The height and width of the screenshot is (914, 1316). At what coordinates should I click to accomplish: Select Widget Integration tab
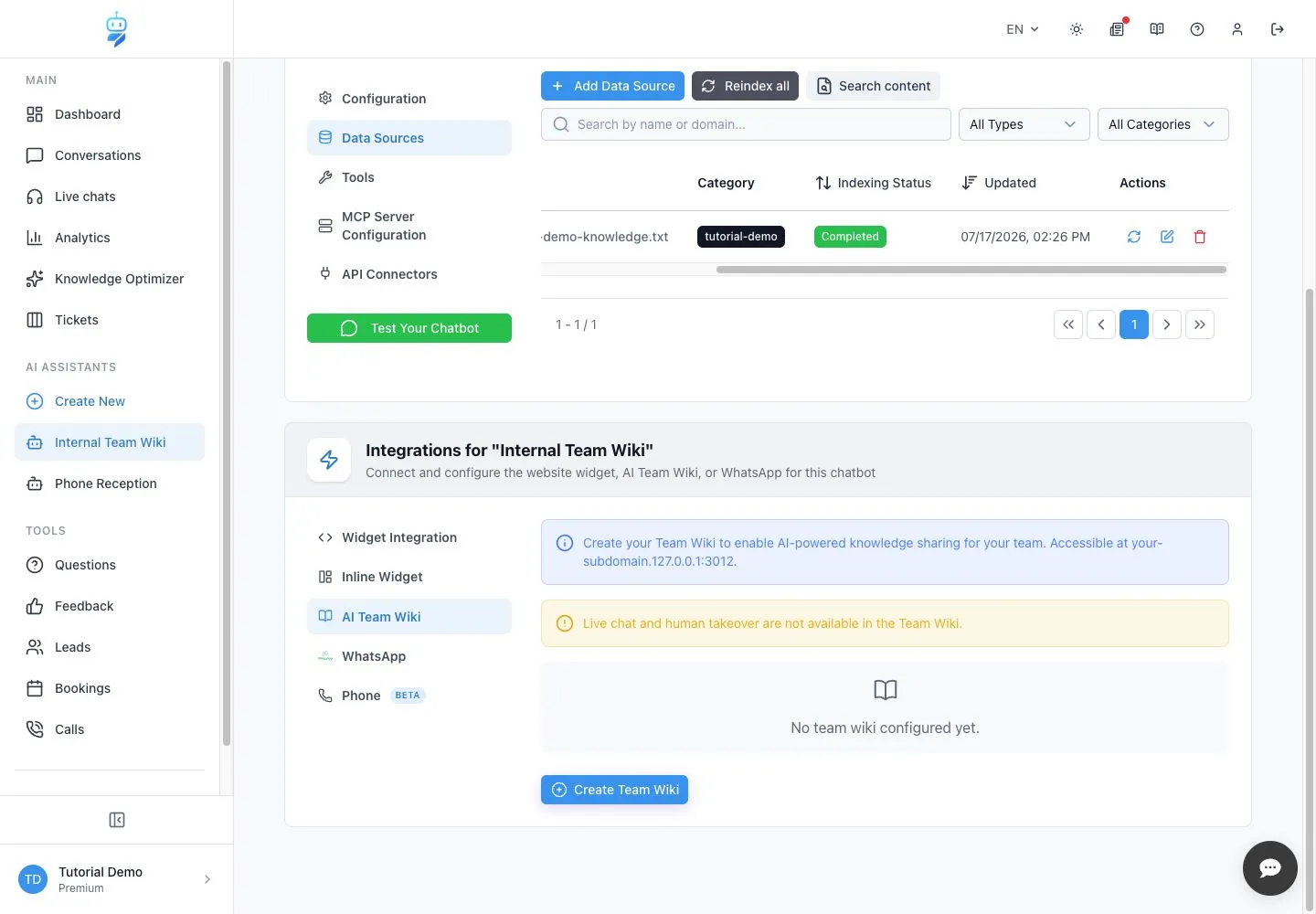409,537
